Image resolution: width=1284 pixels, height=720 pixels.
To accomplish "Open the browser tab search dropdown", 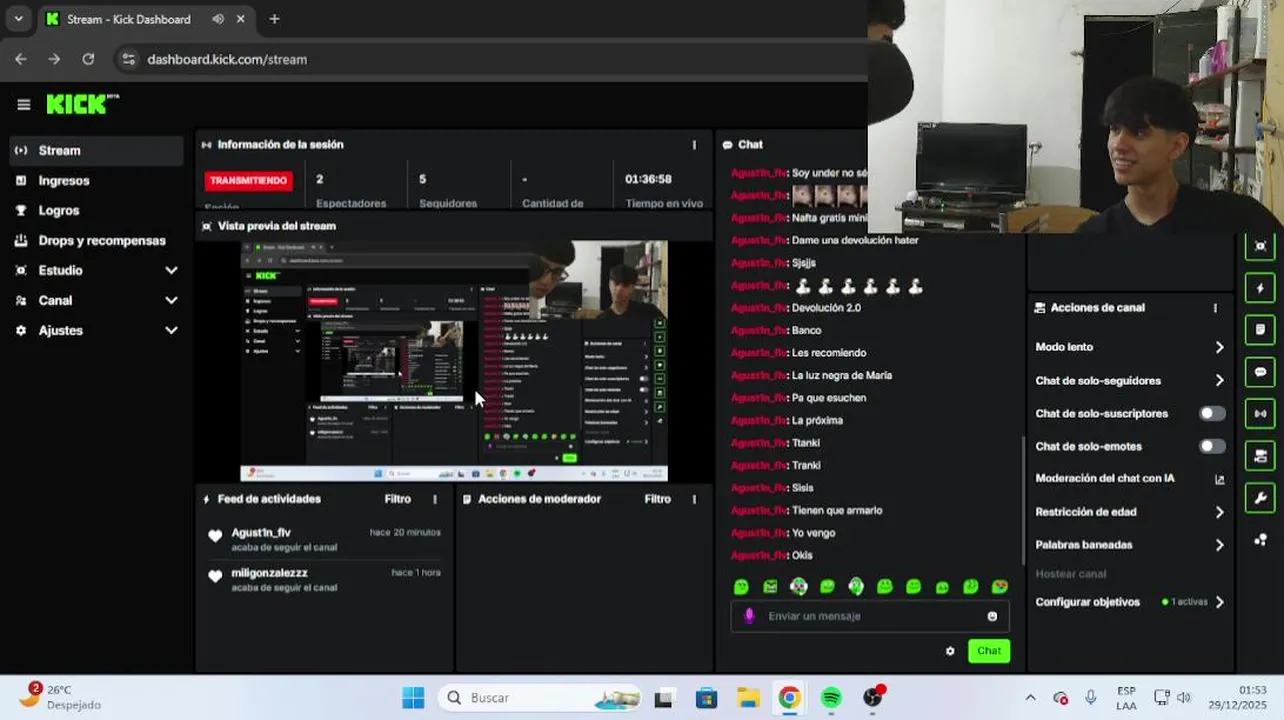I will [x=18, y=19].
